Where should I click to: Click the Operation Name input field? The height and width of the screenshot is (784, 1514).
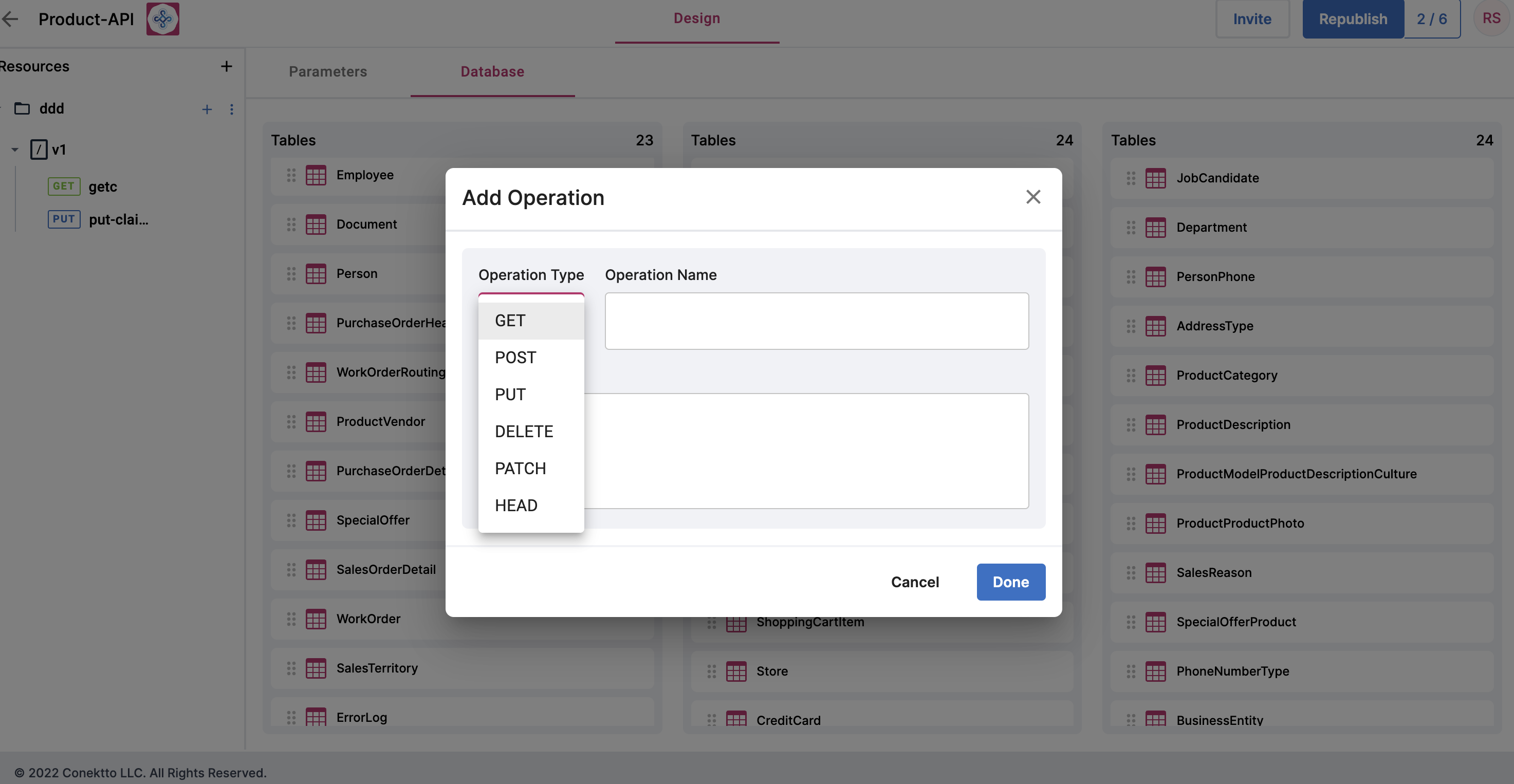pos(817,322)
